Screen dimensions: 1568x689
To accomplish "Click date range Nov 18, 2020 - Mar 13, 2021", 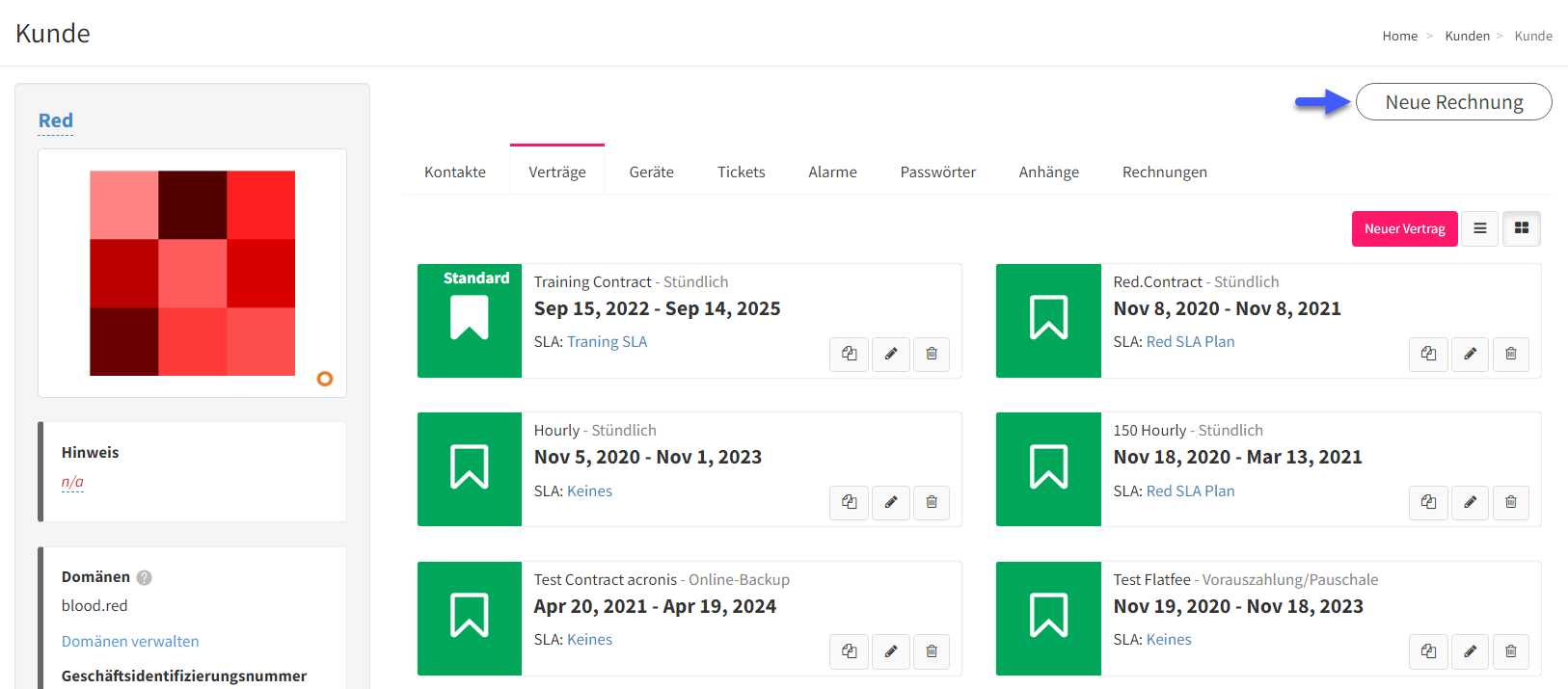I will 1238,458.
